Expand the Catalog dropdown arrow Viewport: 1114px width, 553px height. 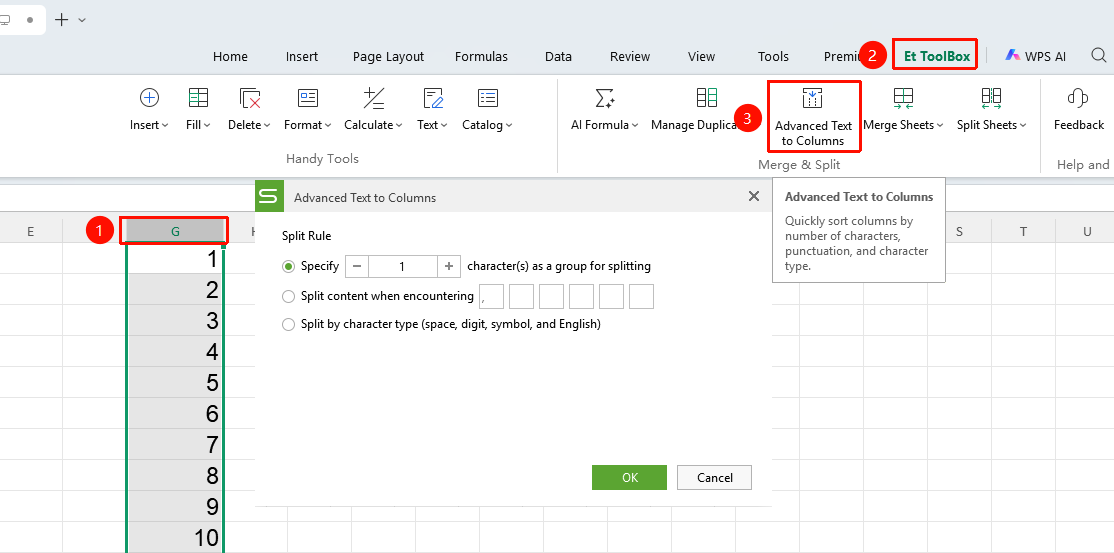(509, 125)
